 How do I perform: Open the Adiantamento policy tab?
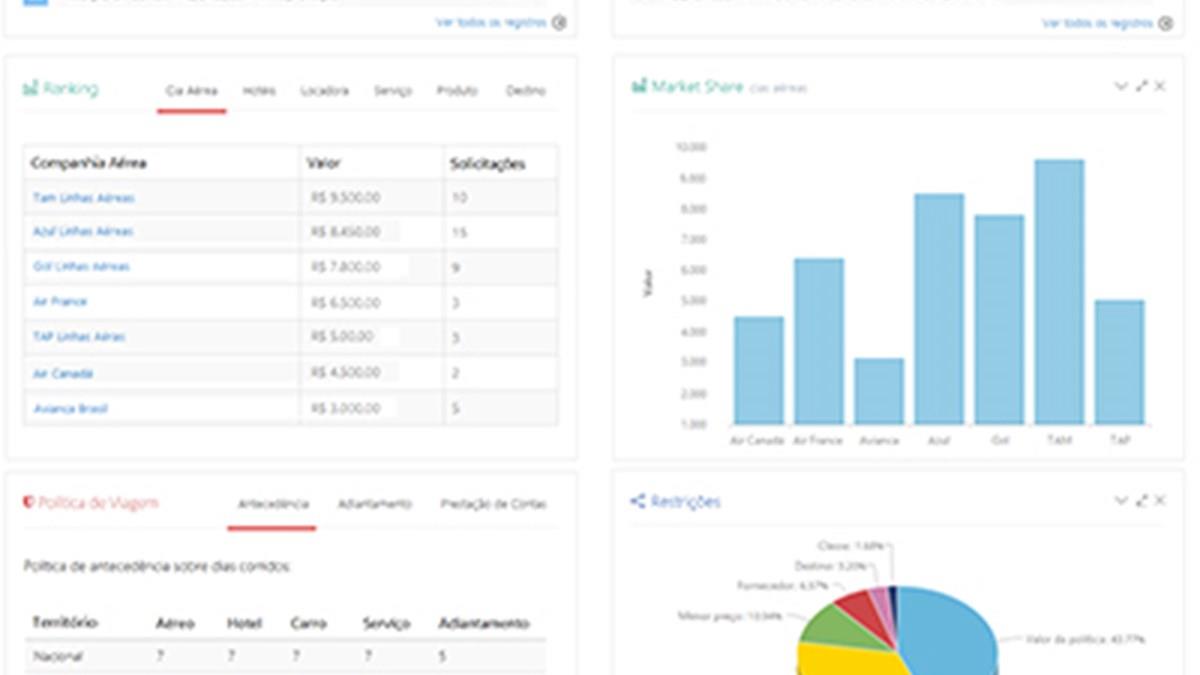pyautogui.click(x=374, y=504)
